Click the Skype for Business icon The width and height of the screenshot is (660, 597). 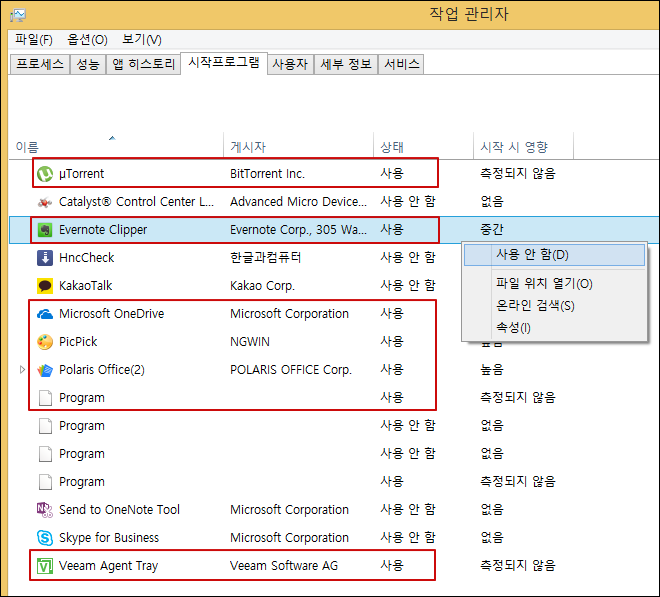click(45, 538)
